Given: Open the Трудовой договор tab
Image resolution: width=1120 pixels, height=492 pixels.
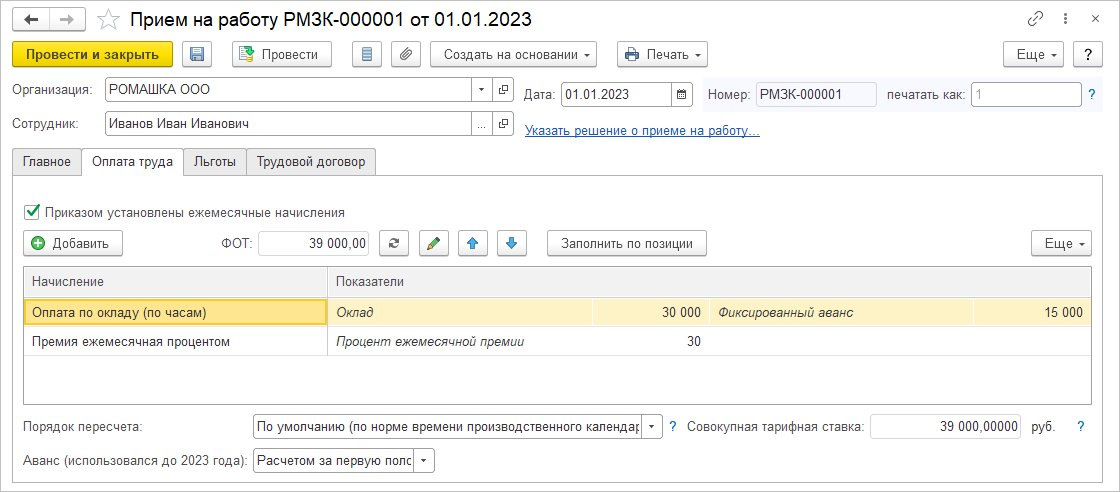Looking at the screenshot, I should coord(310,162).
